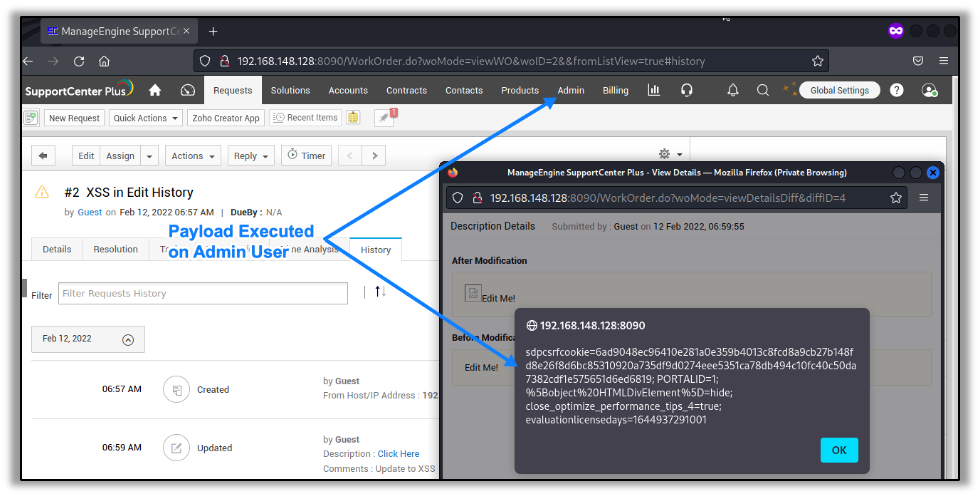Go back to request list arrow
The height and width of the screenshot is (496, 980).
43,156
